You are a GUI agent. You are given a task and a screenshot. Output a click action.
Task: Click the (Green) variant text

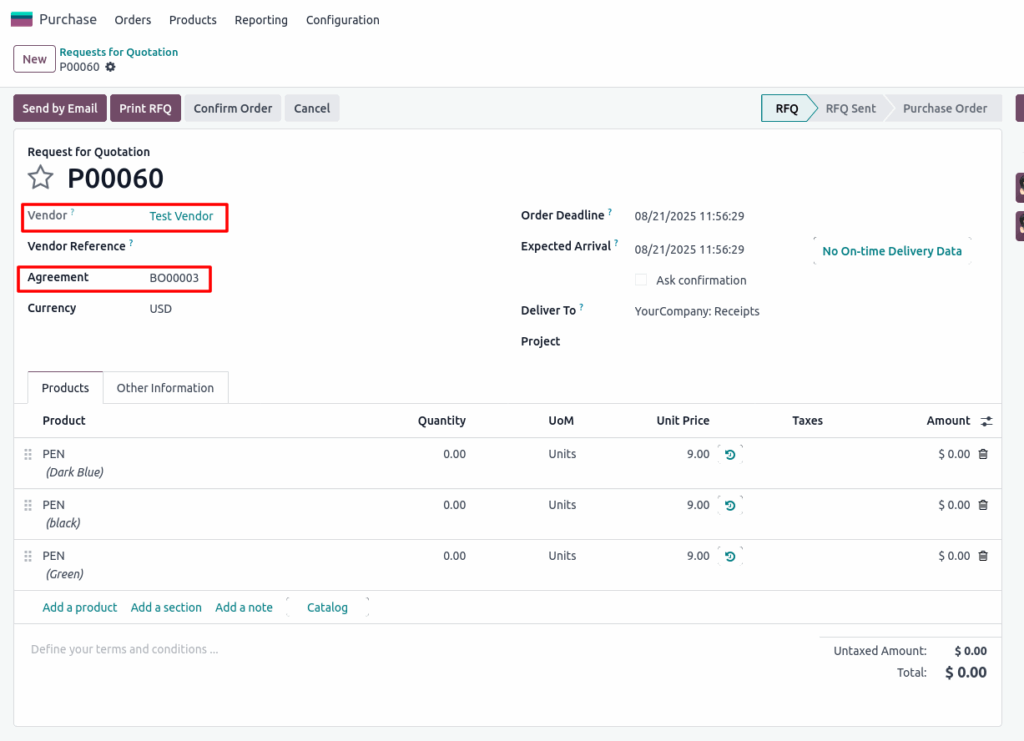pyautogui.click(x=65, y=575)
